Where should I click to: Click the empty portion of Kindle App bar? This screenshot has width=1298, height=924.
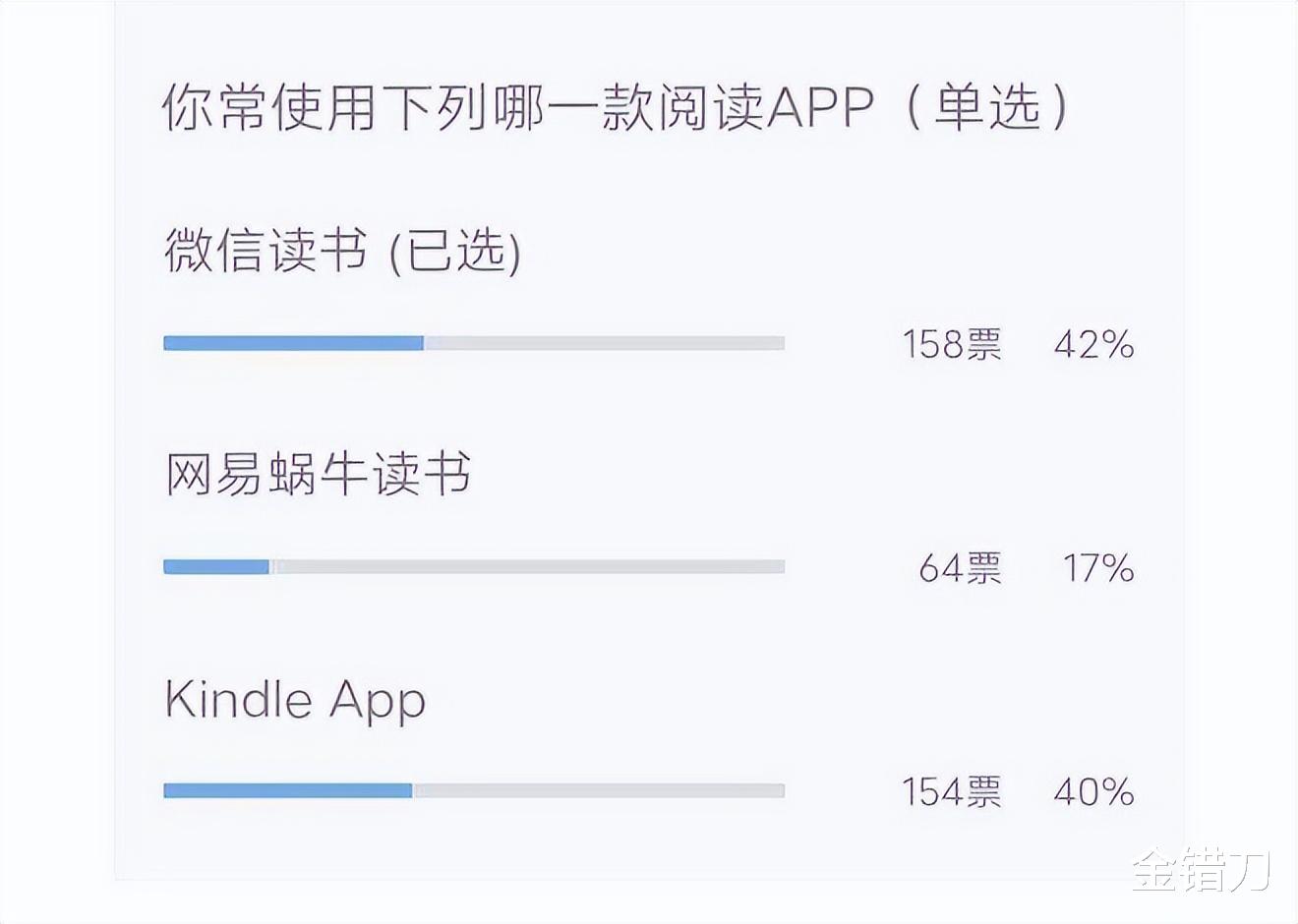[x=600, y=787]
